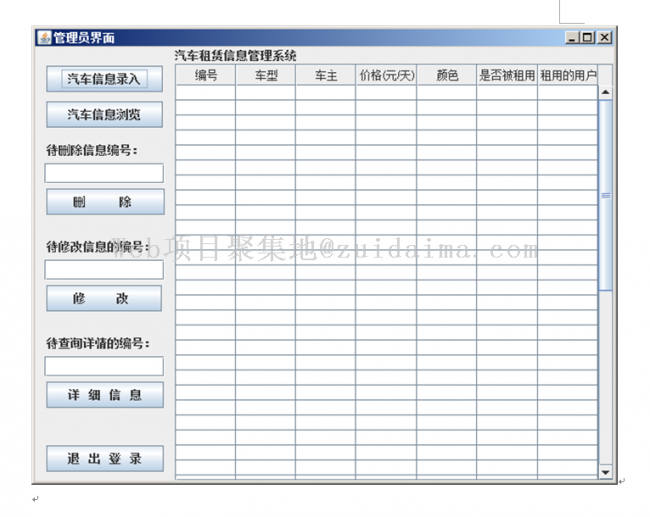650x517 pixels.
Task: Select the 车主 column header
Action: click(x=326, y=76)
